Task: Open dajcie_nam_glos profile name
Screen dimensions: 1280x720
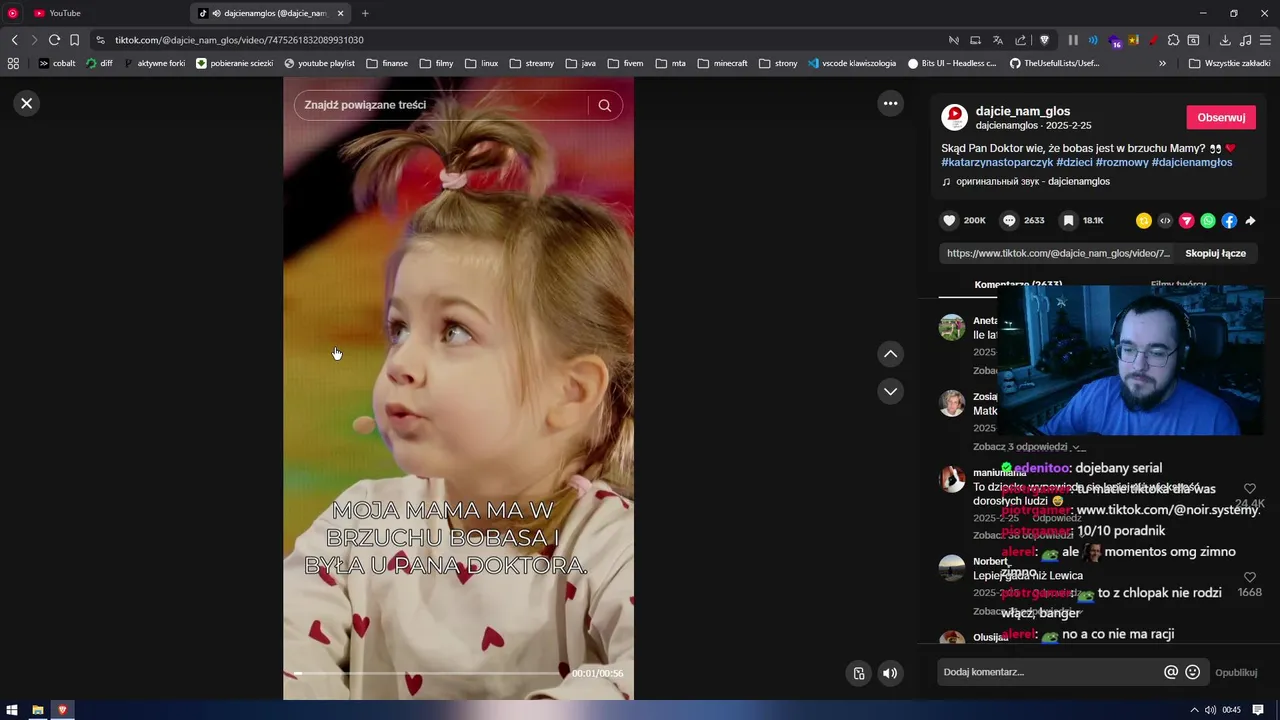Action: pos(1023,111)
